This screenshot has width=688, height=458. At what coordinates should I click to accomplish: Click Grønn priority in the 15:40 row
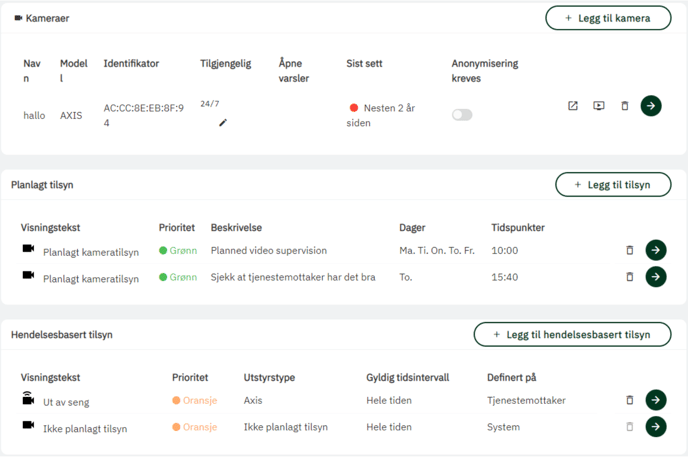(178, 277)
